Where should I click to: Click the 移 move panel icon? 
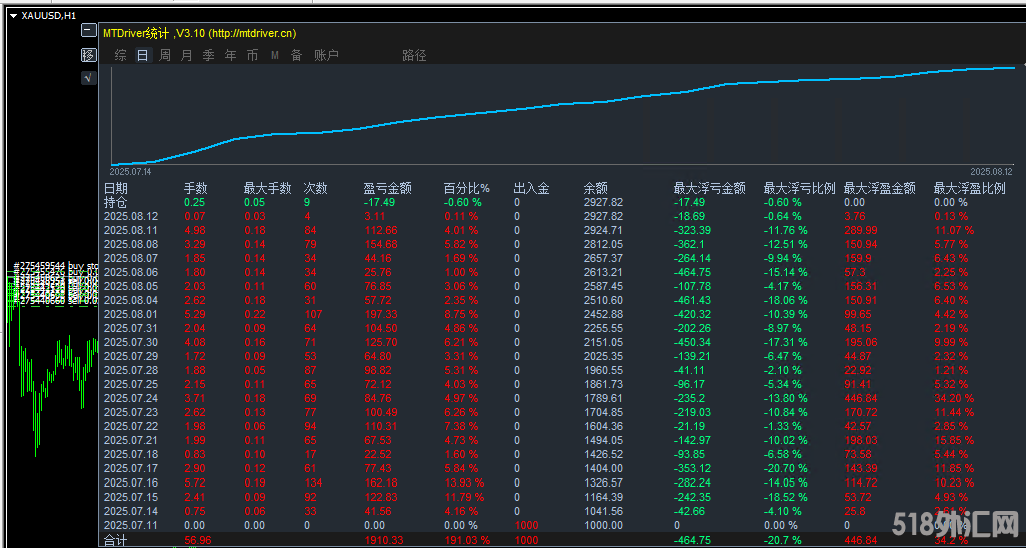tap(88, 54)
